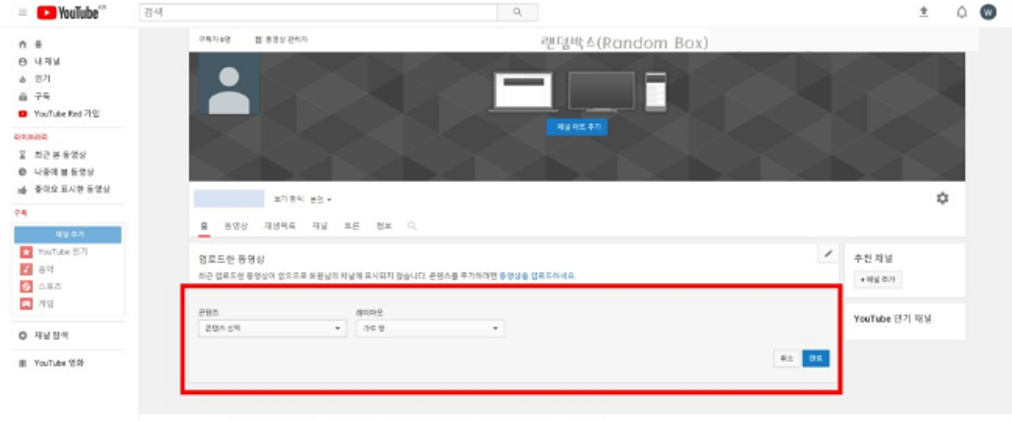Click the channel profile picture placeholder
This screenshot has width=1012, height=421.
pyautogui.click(x=229, y=84)
